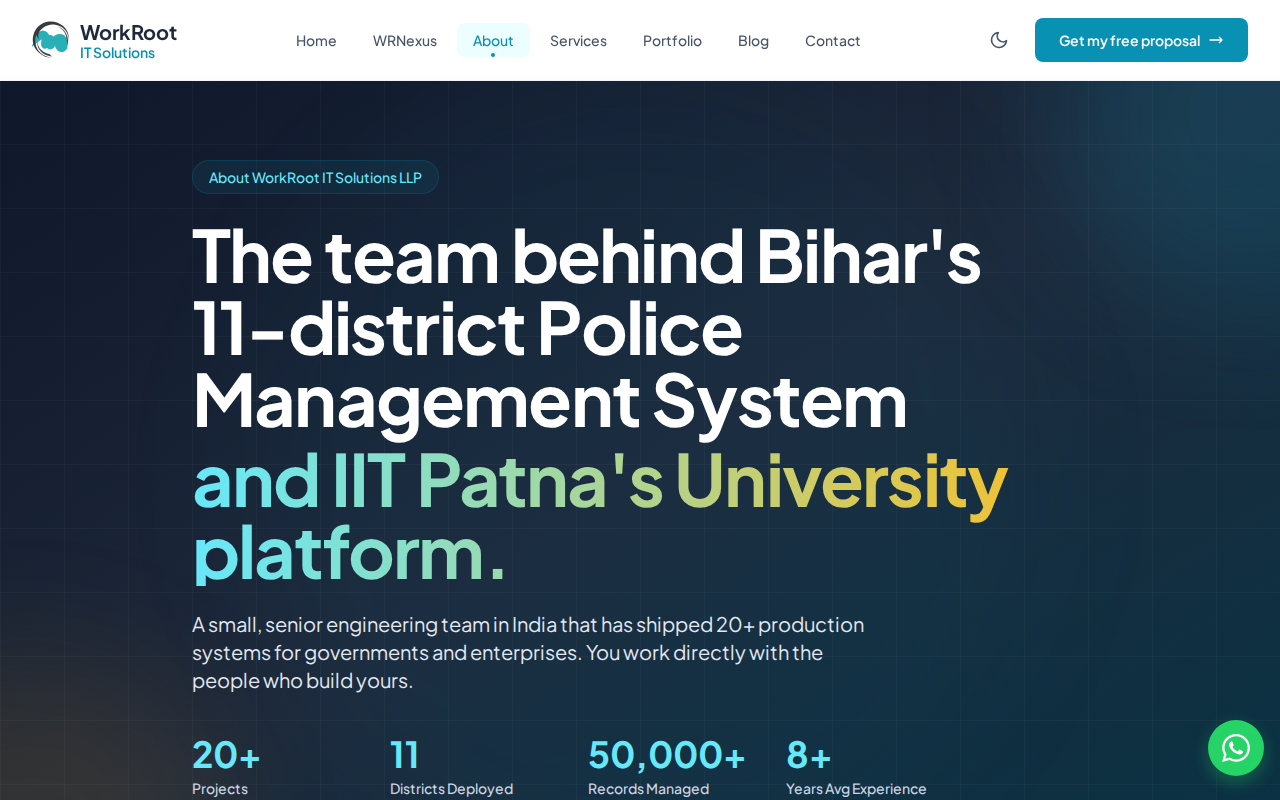The height and width of the screenshot is (800, 1280).
Task: Open the Services page
Action: pos(578,40)
